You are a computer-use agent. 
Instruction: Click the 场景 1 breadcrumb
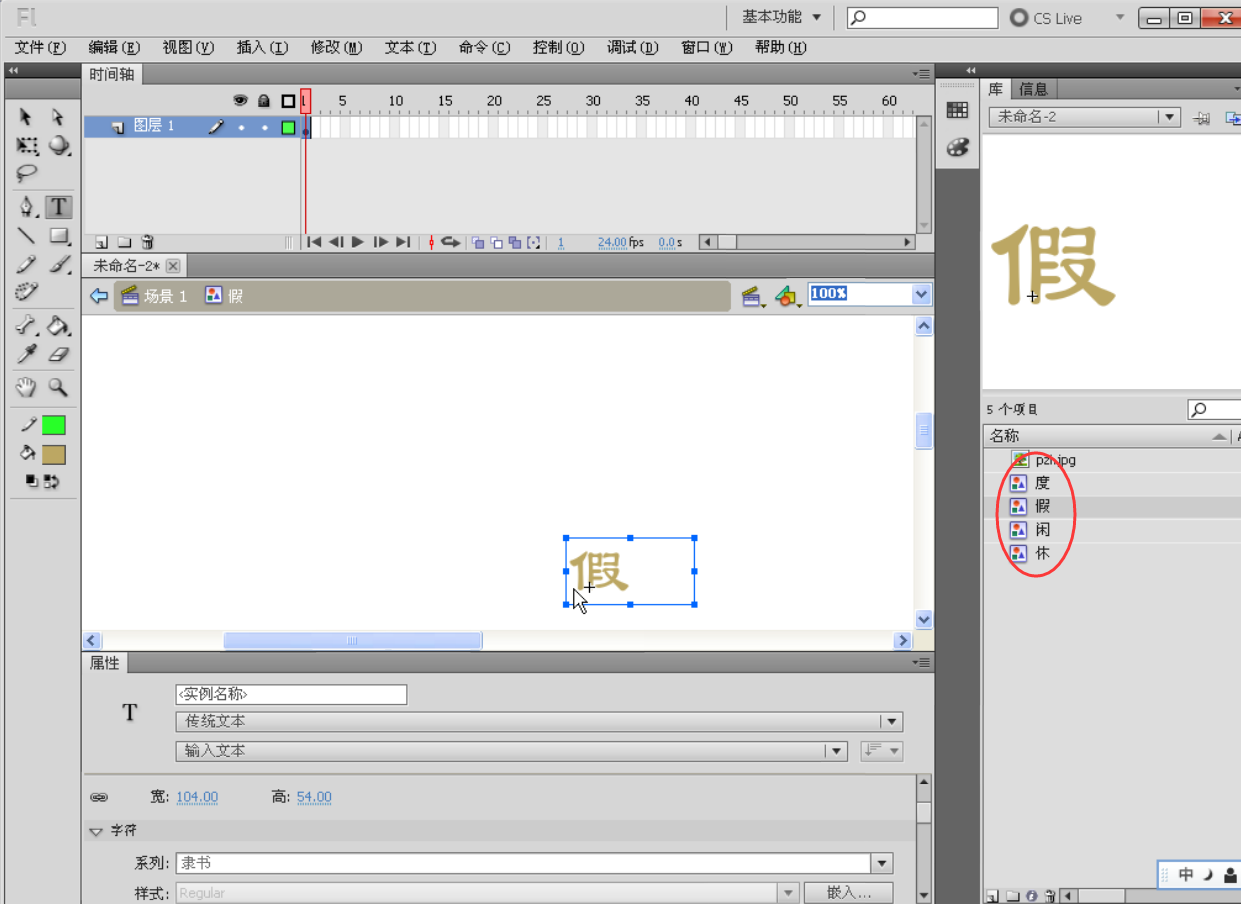pos(154,296)
